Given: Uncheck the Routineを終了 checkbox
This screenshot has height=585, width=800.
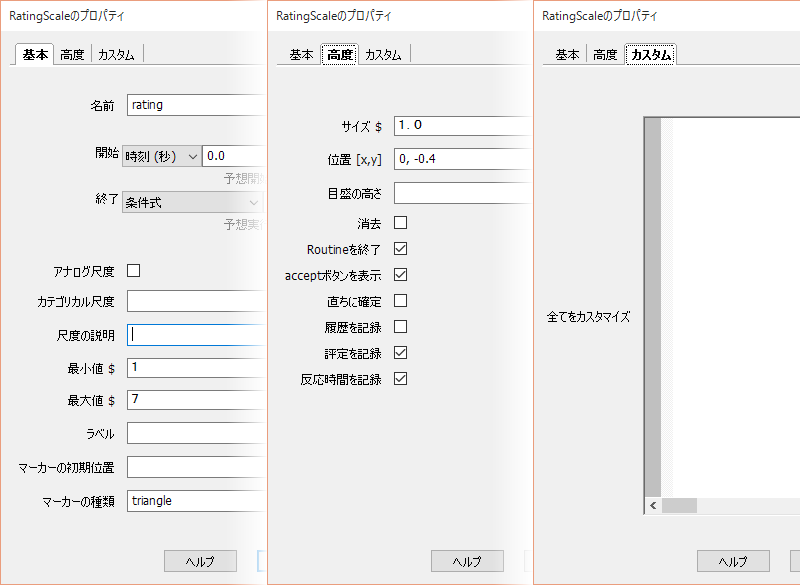Looking at the screenshot, I should click(401, 249).
